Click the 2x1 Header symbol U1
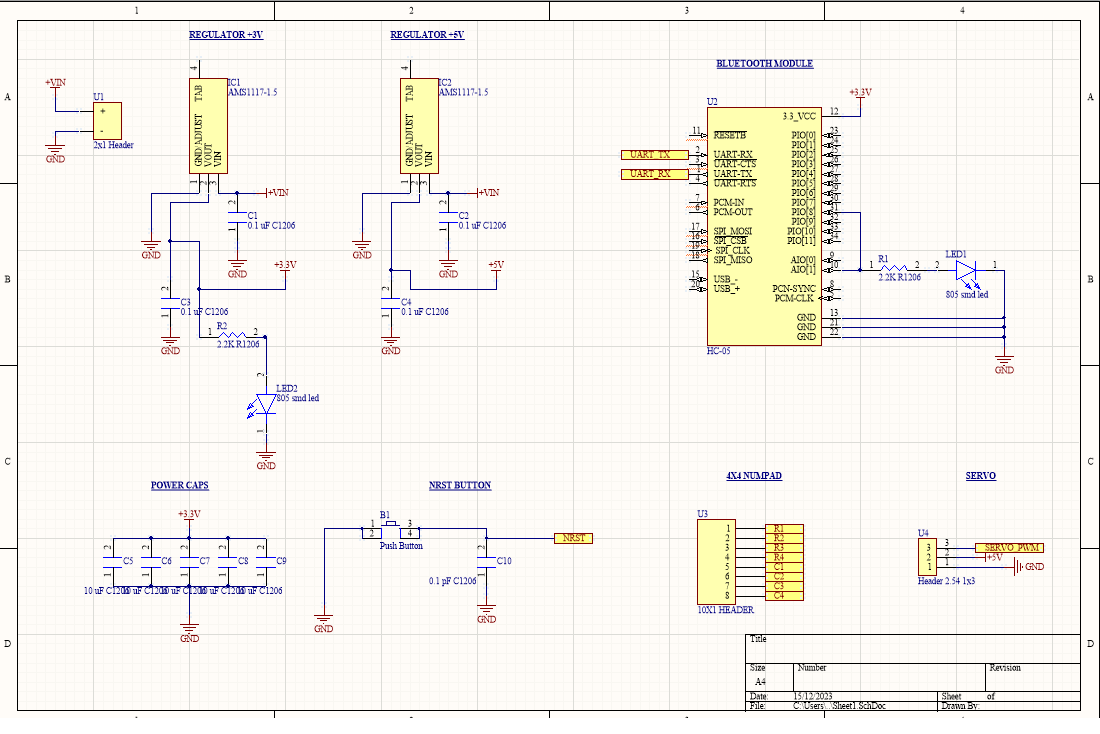1100x734 pixels. pos(108,120)
